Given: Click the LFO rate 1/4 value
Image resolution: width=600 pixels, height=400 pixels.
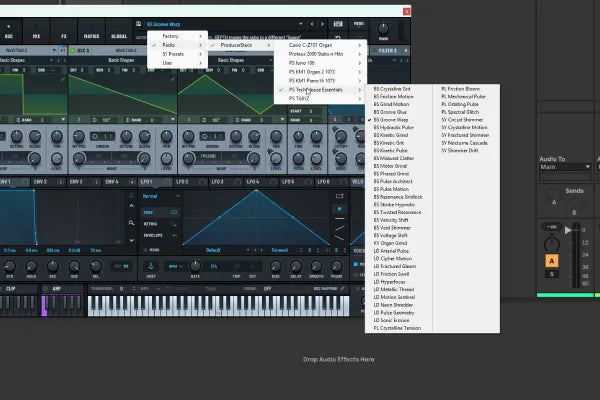Looking at the screenshot, I should pos(214,266).
